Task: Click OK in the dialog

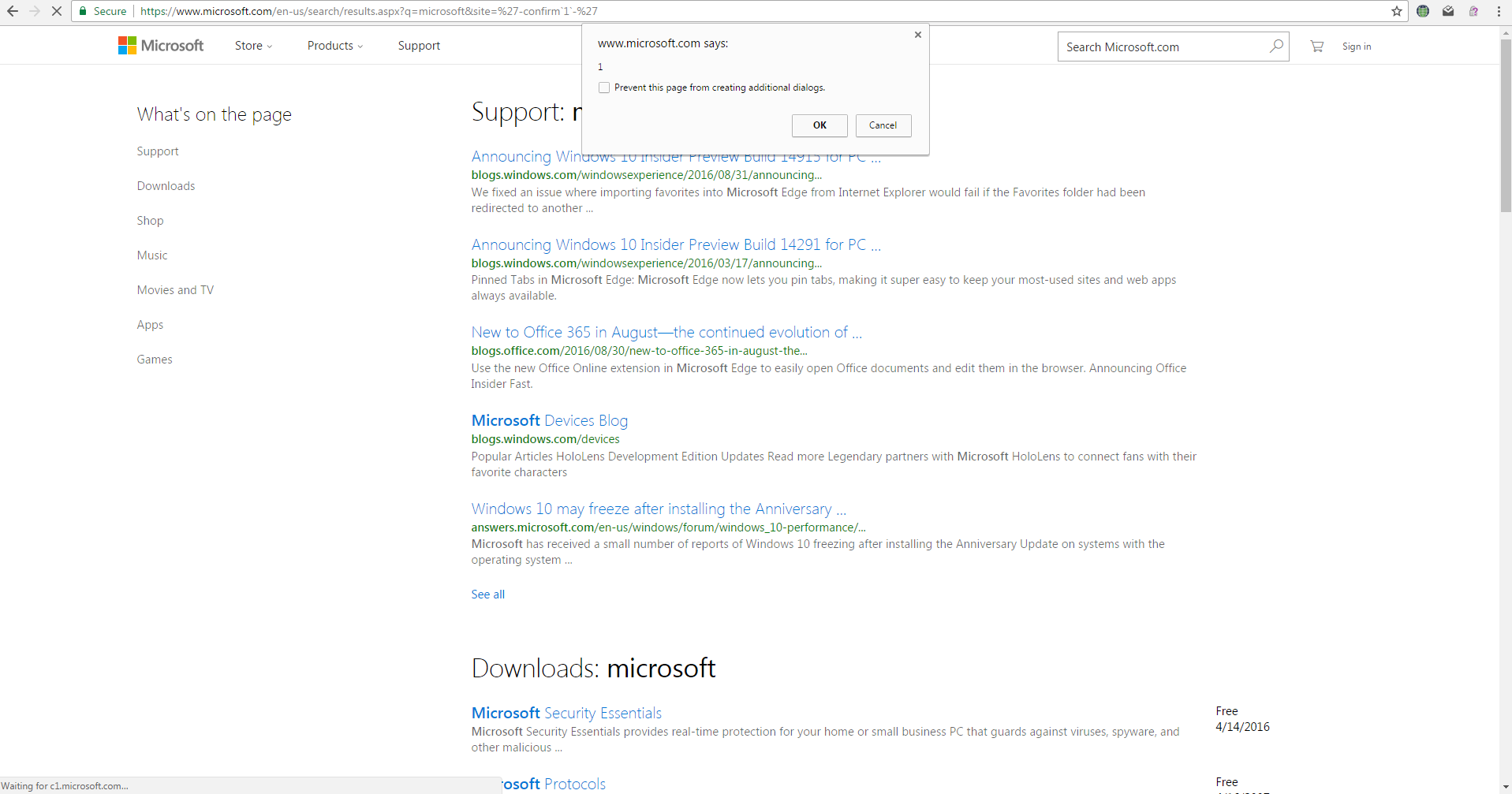Action: [x=819, y=125]
